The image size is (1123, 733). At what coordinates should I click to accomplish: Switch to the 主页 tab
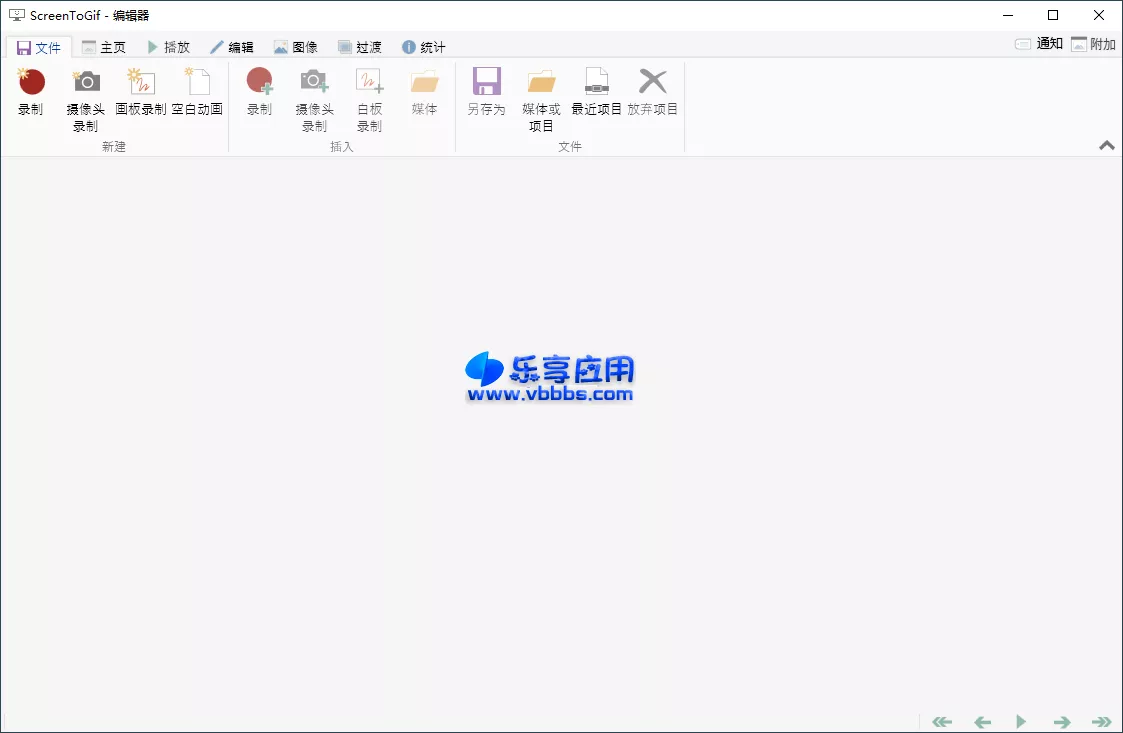pos(104,46)
